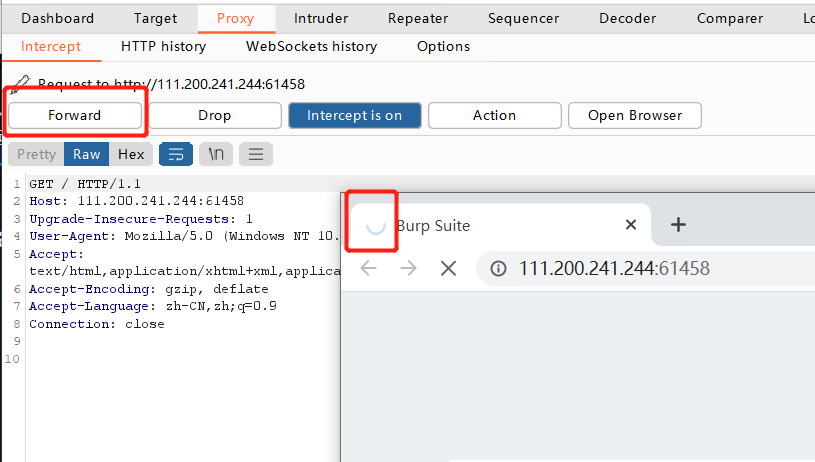This screenshot has height=462, width=815.
Task: Click the site information icon in address bar
Action: click(498, 268)
